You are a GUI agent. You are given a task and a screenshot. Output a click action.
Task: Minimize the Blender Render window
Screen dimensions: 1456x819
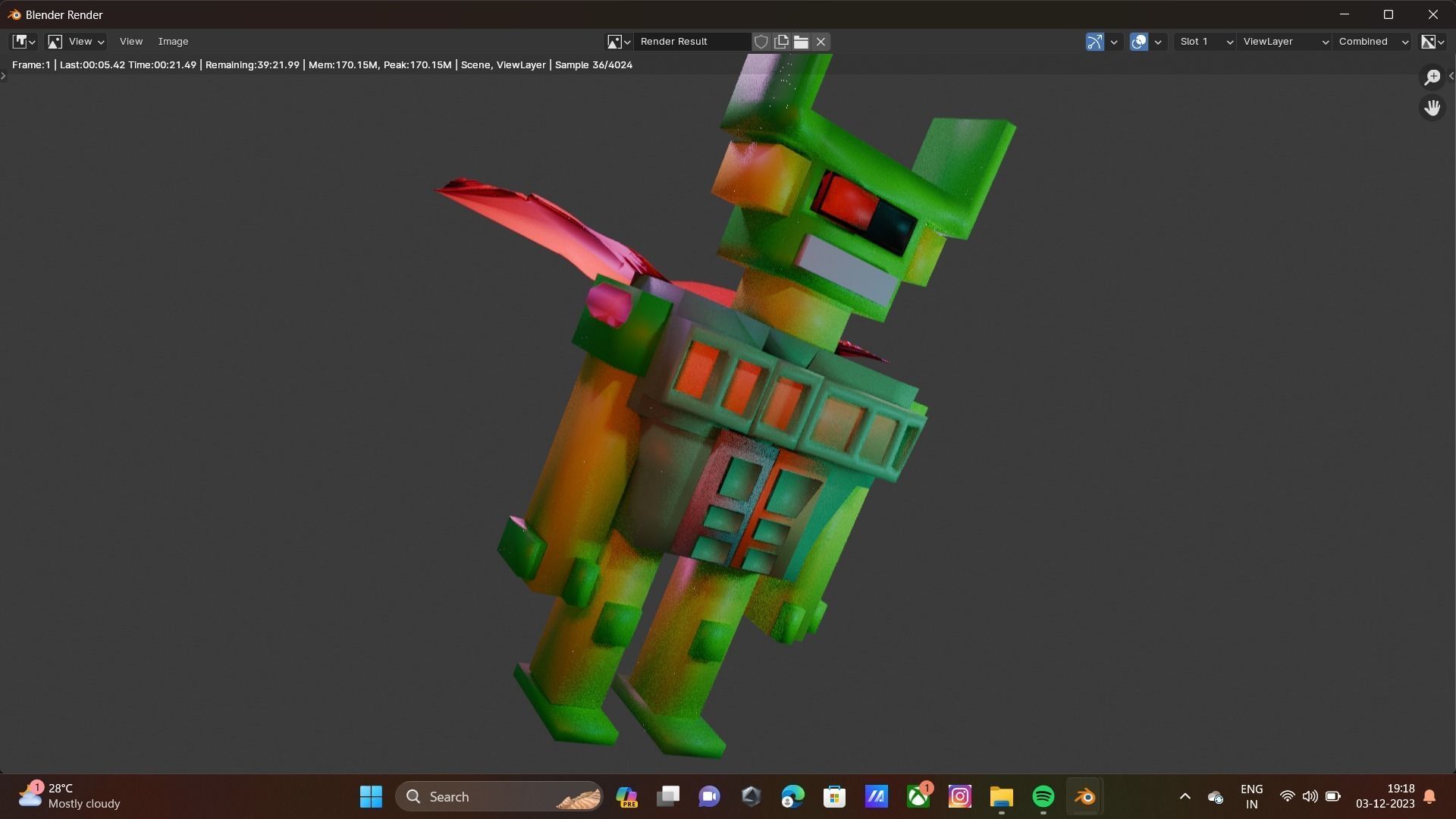tap(1345, 14)
